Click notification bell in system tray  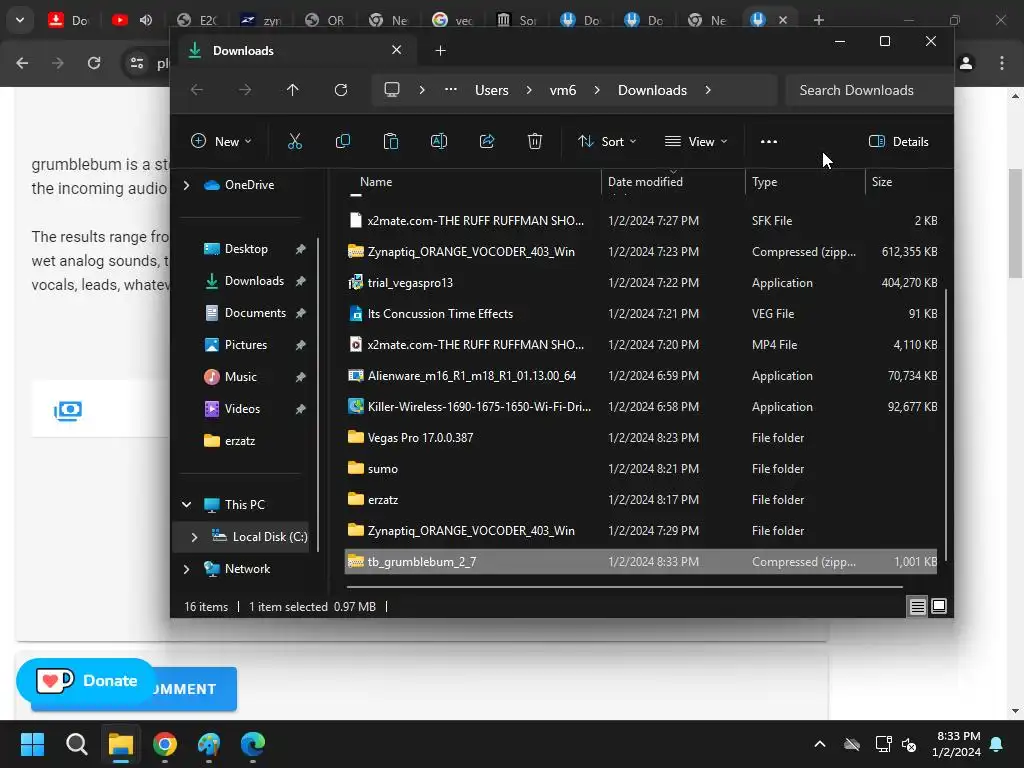[x=997, y=744]
